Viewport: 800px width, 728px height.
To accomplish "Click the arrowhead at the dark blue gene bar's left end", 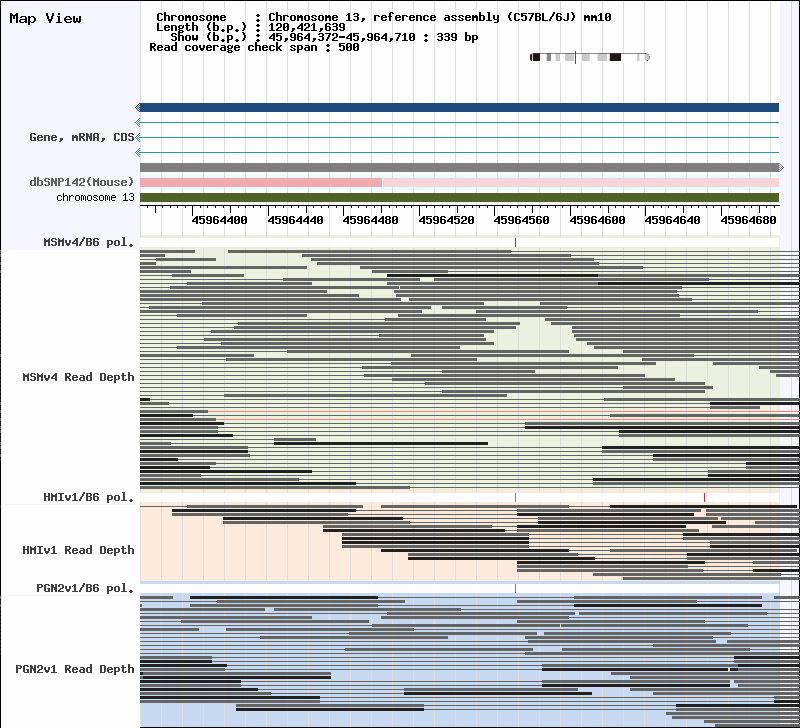I will 138,107.
